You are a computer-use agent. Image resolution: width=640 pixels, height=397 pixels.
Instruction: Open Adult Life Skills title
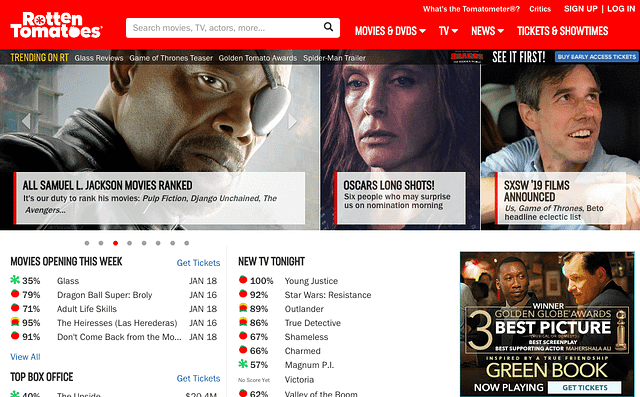(x=87, y=309)
